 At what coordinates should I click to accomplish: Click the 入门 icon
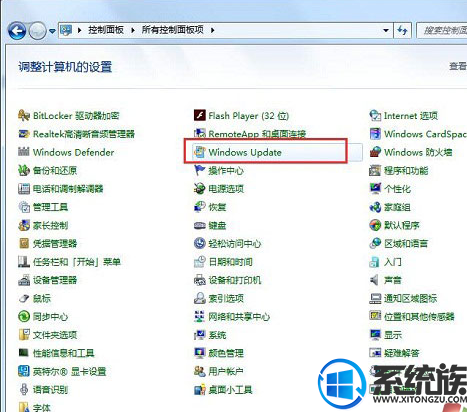pos(375,262)
